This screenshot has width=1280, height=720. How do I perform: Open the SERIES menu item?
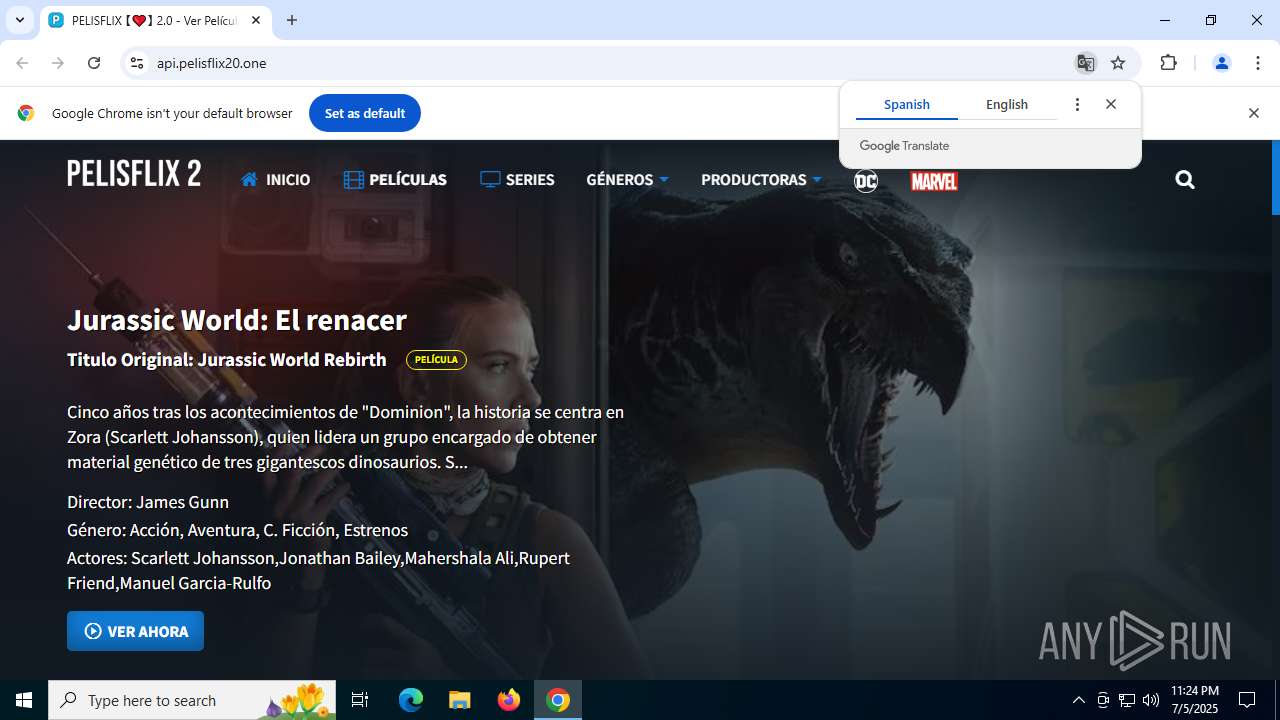[517, 180]
